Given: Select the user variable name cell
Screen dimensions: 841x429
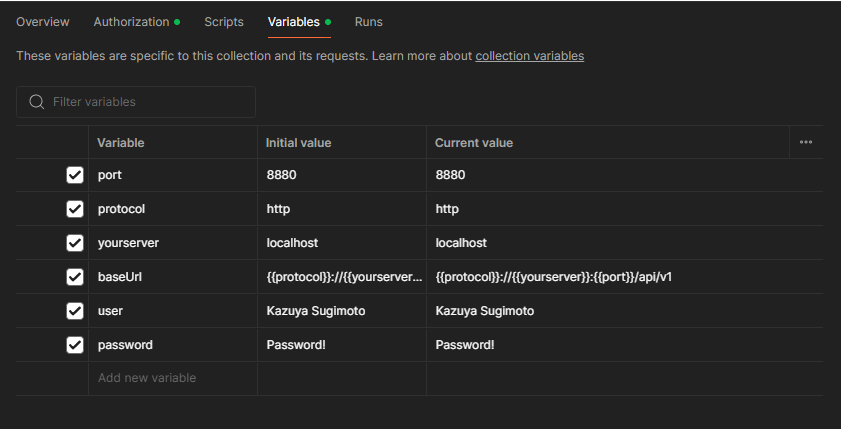Looking at the screenshot, I should tap(111, 311).
